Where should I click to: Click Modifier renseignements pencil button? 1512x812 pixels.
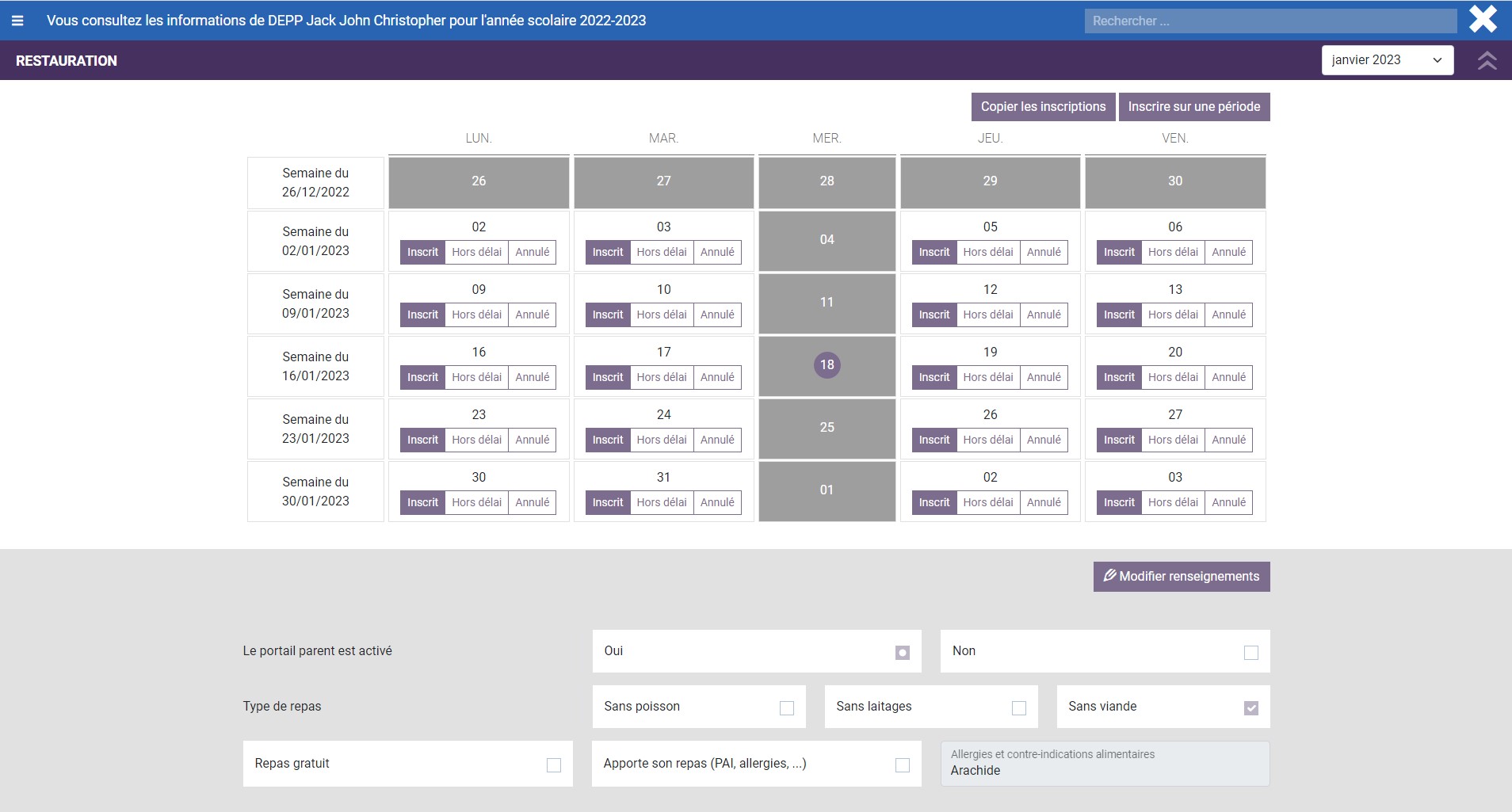click(1181, 577)
